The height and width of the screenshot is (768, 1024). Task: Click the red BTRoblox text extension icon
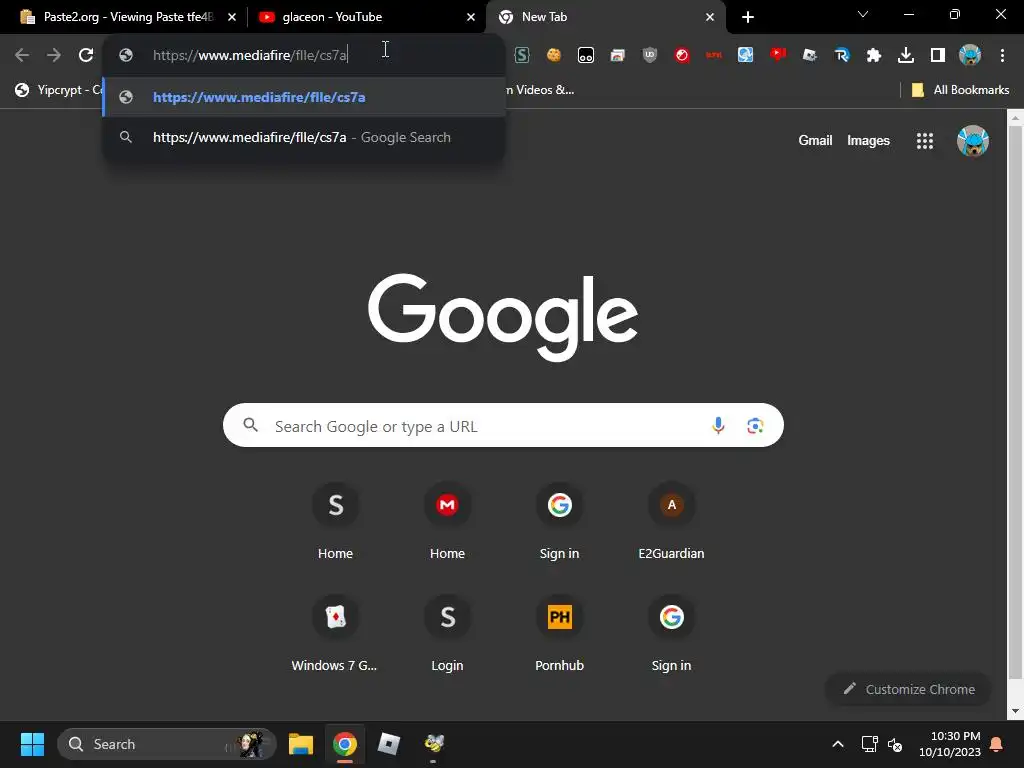tap(714, 55)
